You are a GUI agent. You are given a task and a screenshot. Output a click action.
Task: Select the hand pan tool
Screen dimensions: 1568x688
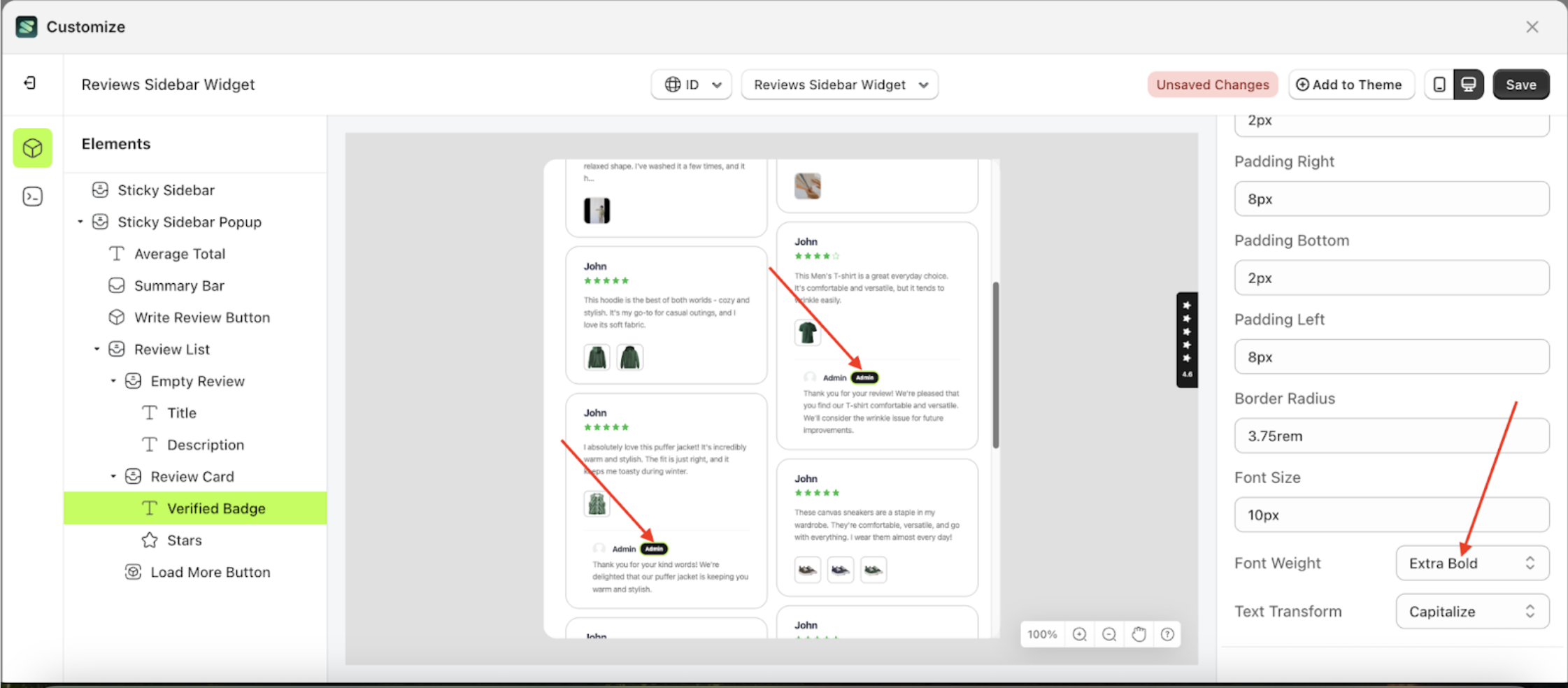[1139, 634]
